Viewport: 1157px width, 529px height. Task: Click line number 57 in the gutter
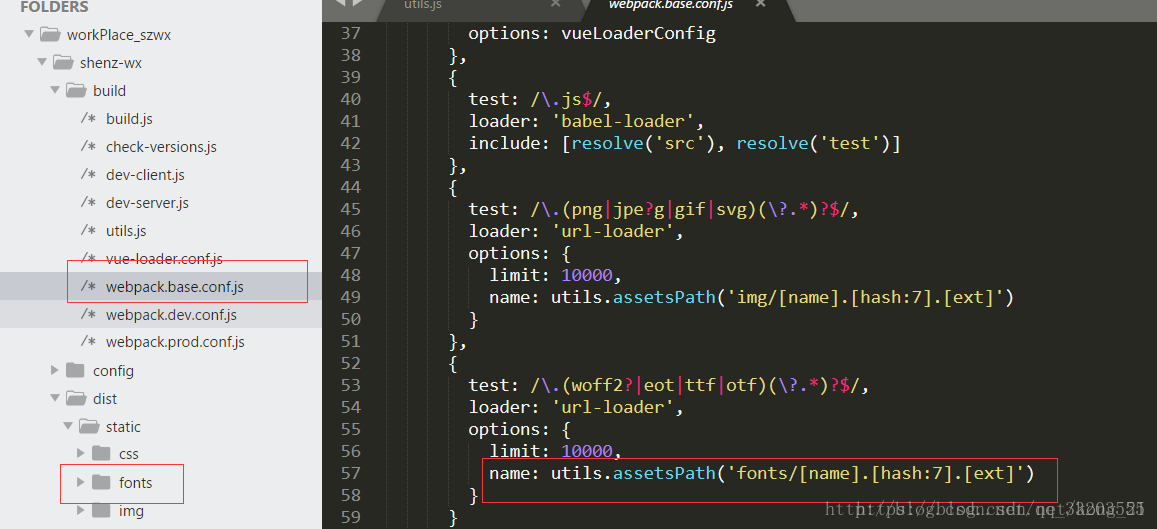(x=350, y=473)
